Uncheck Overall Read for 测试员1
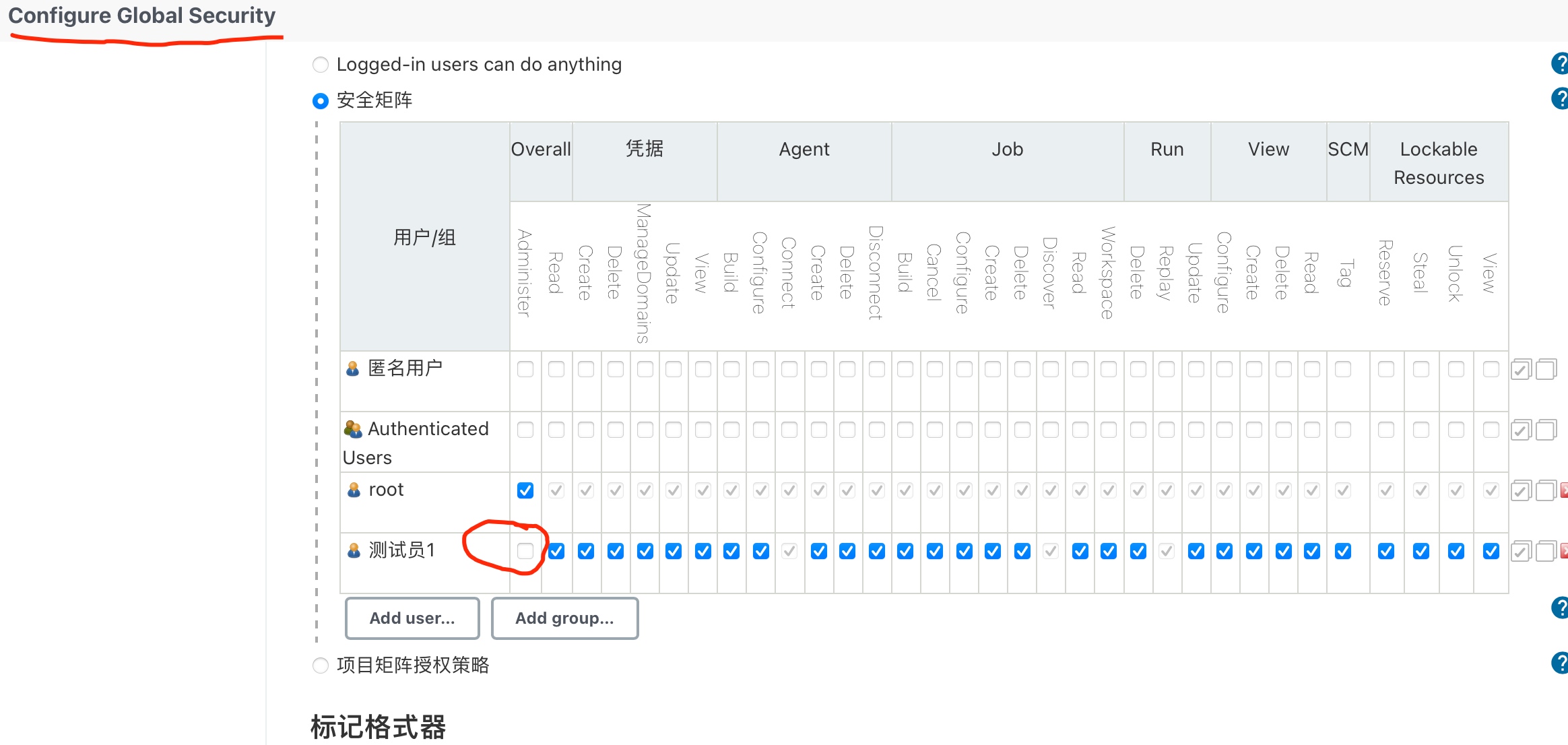 [x=556, y=551]
